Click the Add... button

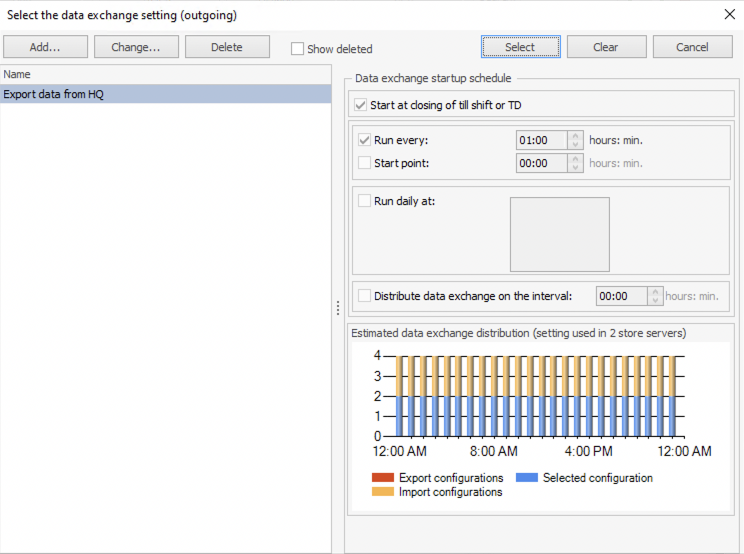pyautogui.click(x=45, y=47)
